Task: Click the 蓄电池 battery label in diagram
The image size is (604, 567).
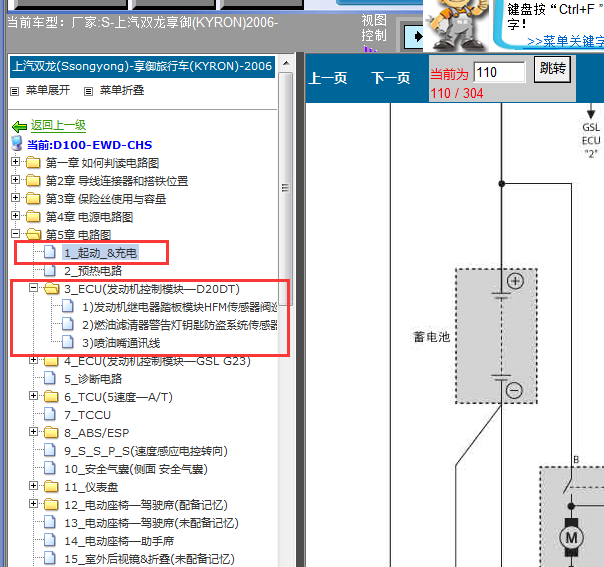Action: [x=431, y=337]
